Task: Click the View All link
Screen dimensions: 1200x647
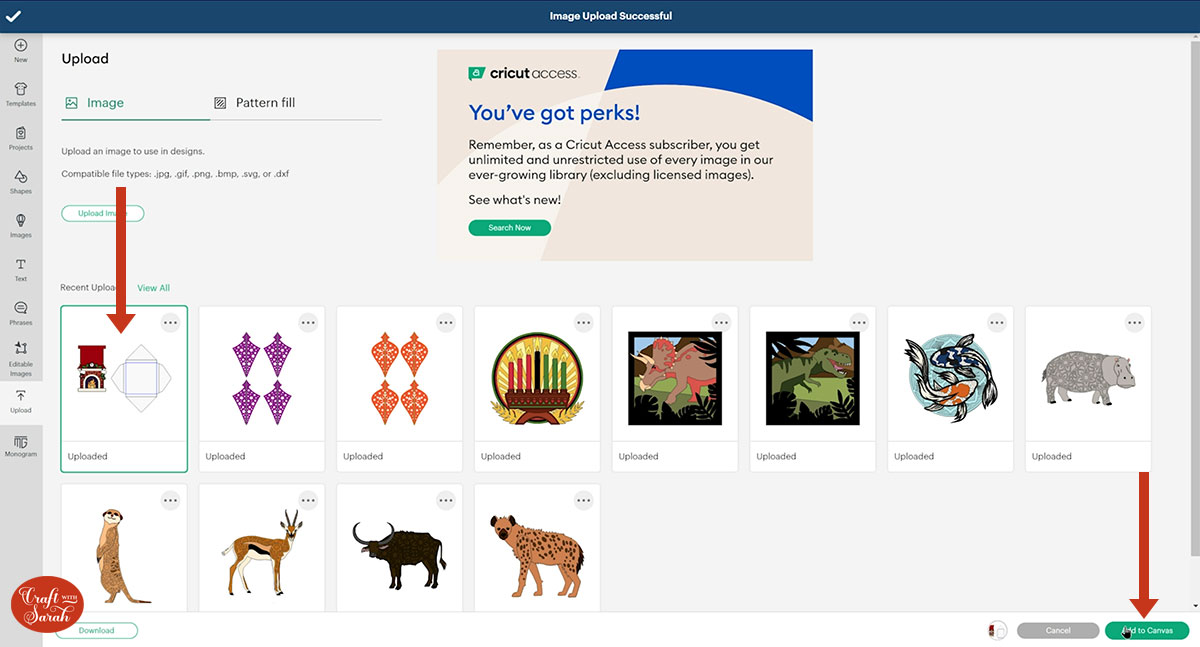Action: (153, 288)
